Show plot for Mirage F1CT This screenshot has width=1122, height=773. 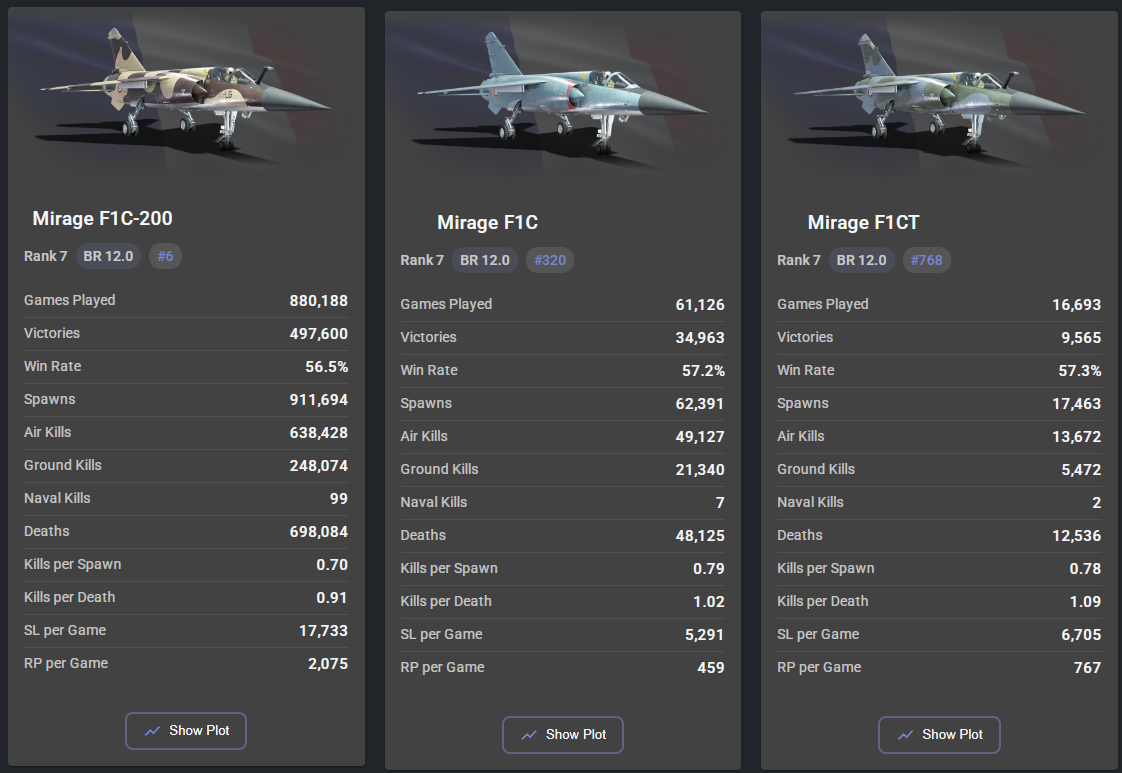939,735
